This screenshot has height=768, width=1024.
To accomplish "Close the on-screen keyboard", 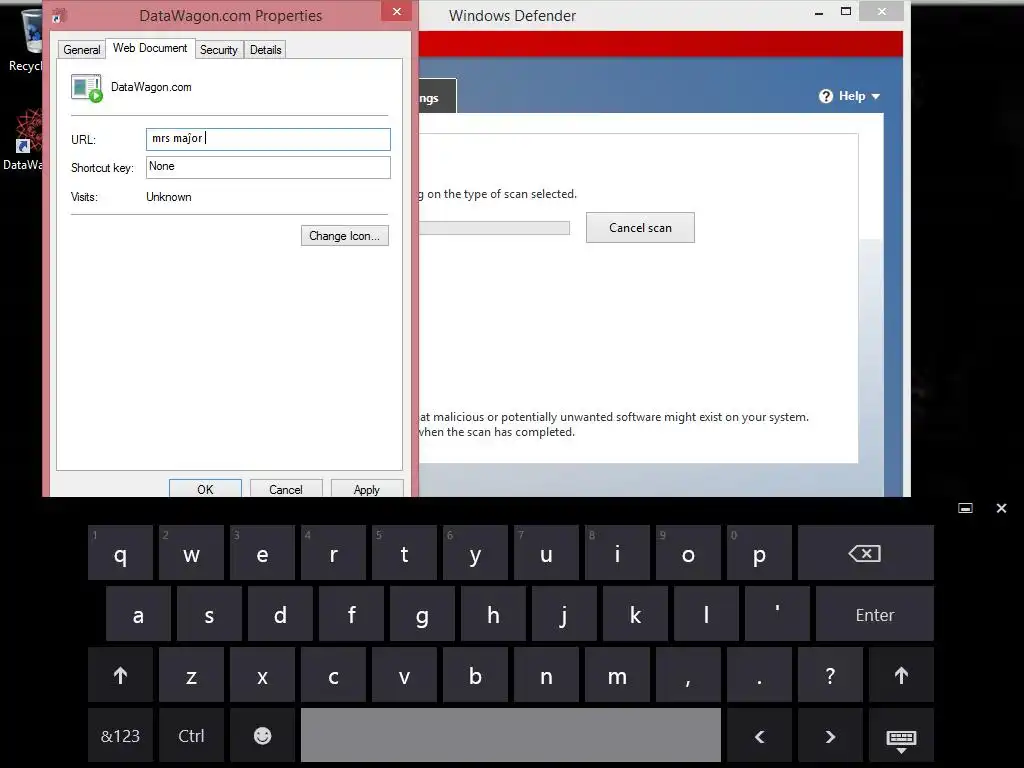I will (x=1001, y=508).
